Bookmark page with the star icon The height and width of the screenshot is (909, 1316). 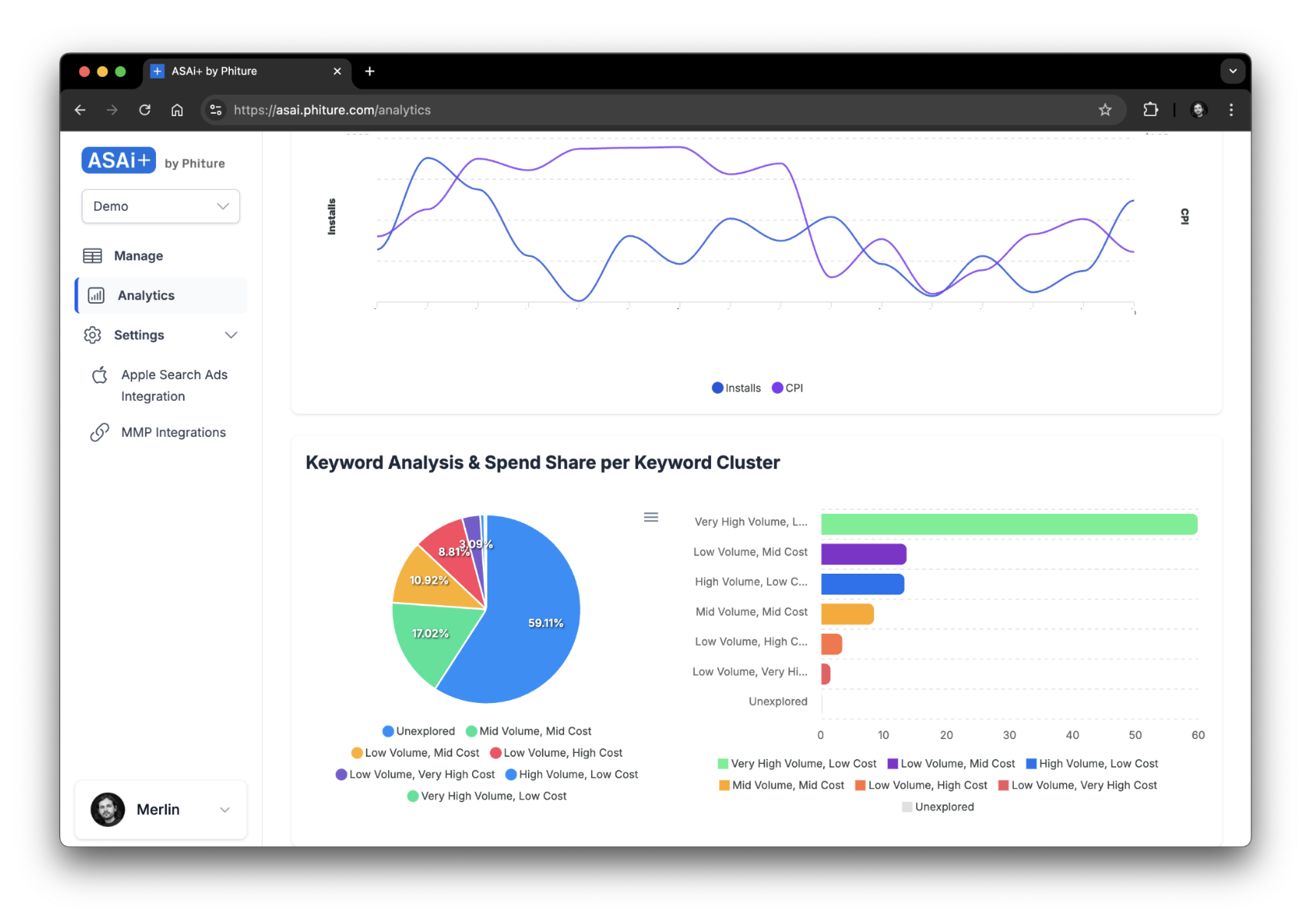tap(1105, 110)
